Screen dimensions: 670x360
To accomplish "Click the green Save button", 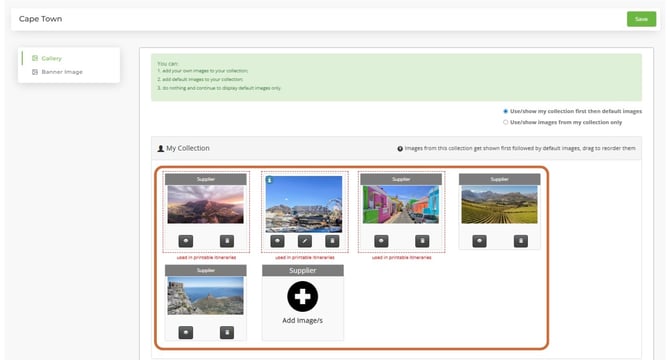I will (x=641, y=19).
